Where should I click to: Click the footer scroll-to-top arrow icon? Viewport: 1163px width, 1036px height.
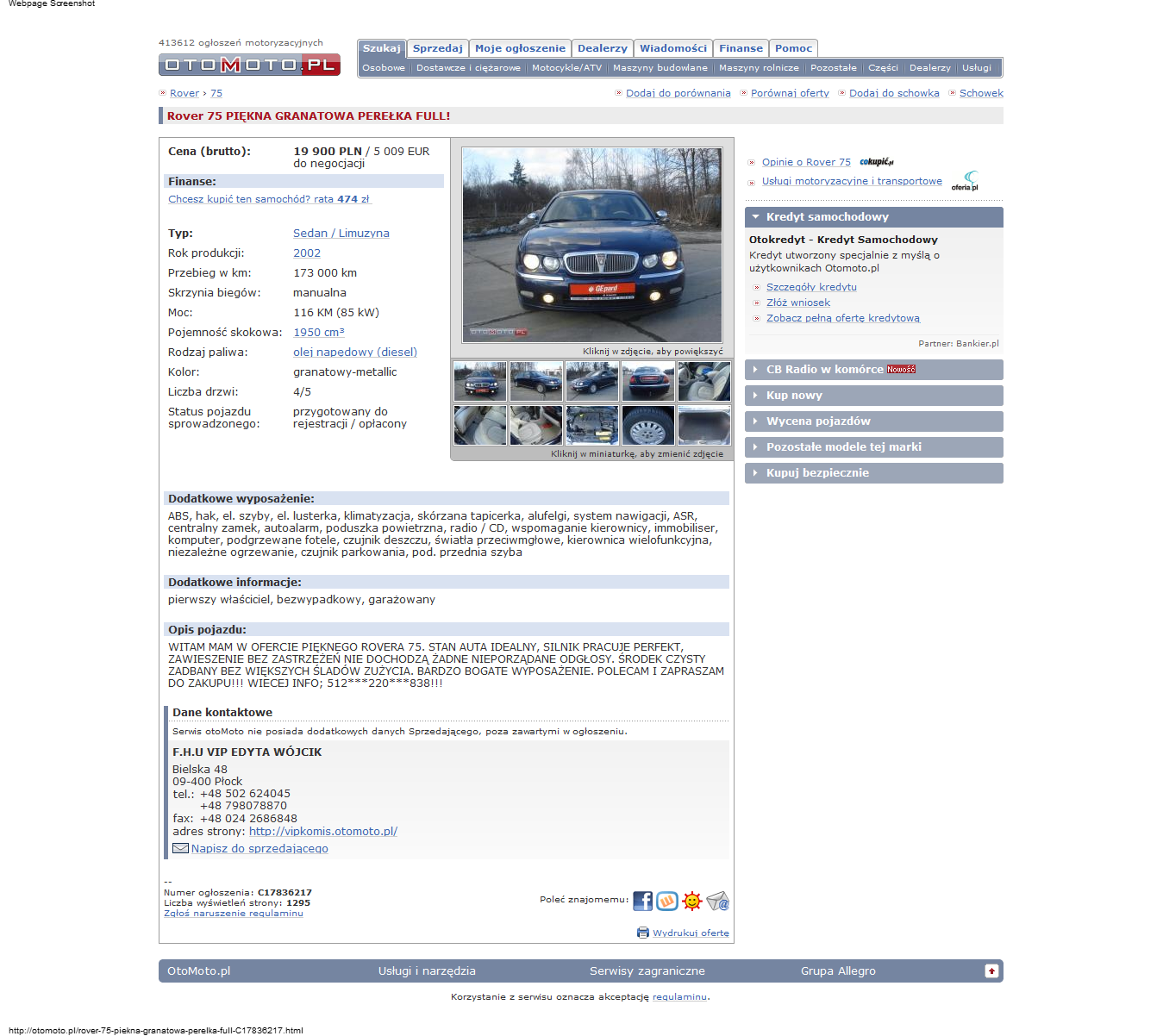(991, 970)
